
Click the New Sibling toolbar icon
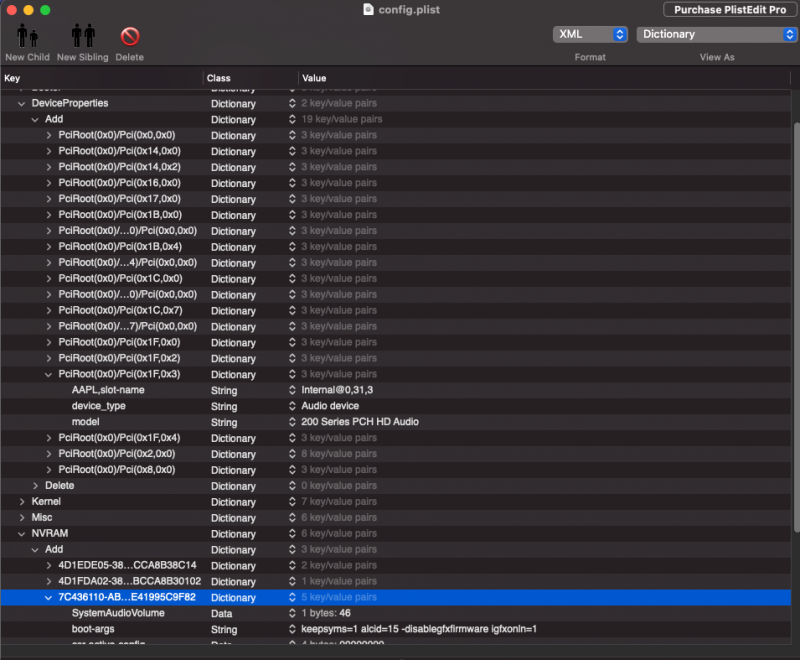[81, 37]
